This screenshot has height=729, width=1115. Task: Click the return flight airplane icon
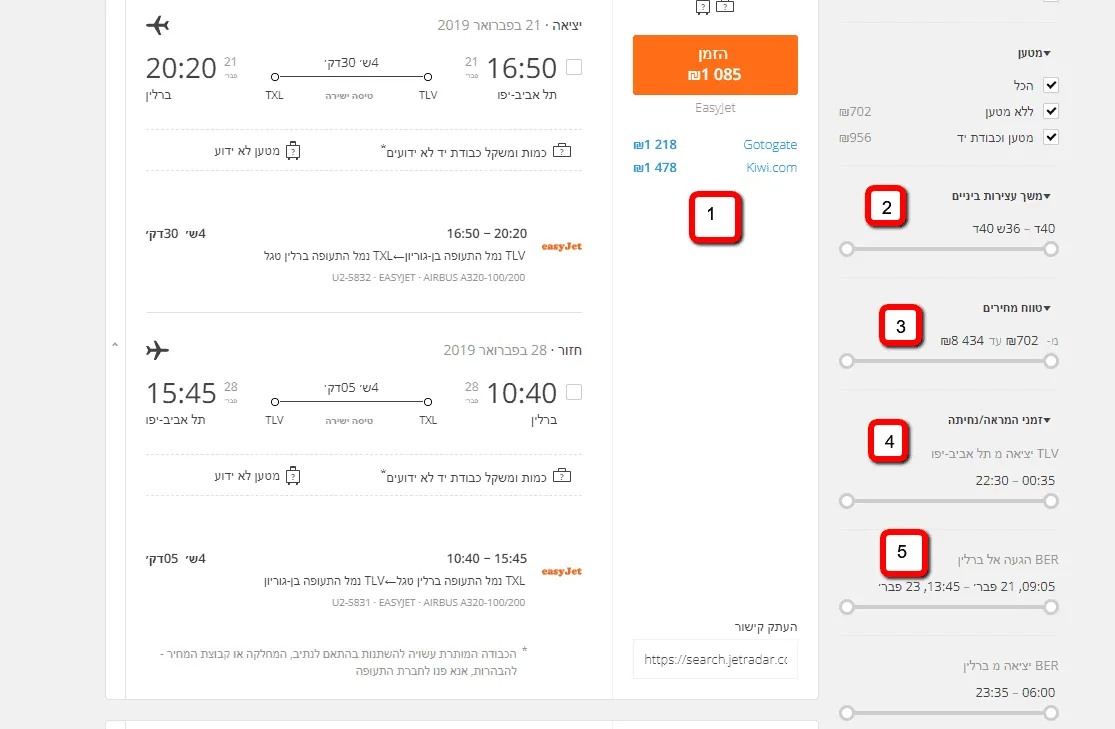pos(158,351)
